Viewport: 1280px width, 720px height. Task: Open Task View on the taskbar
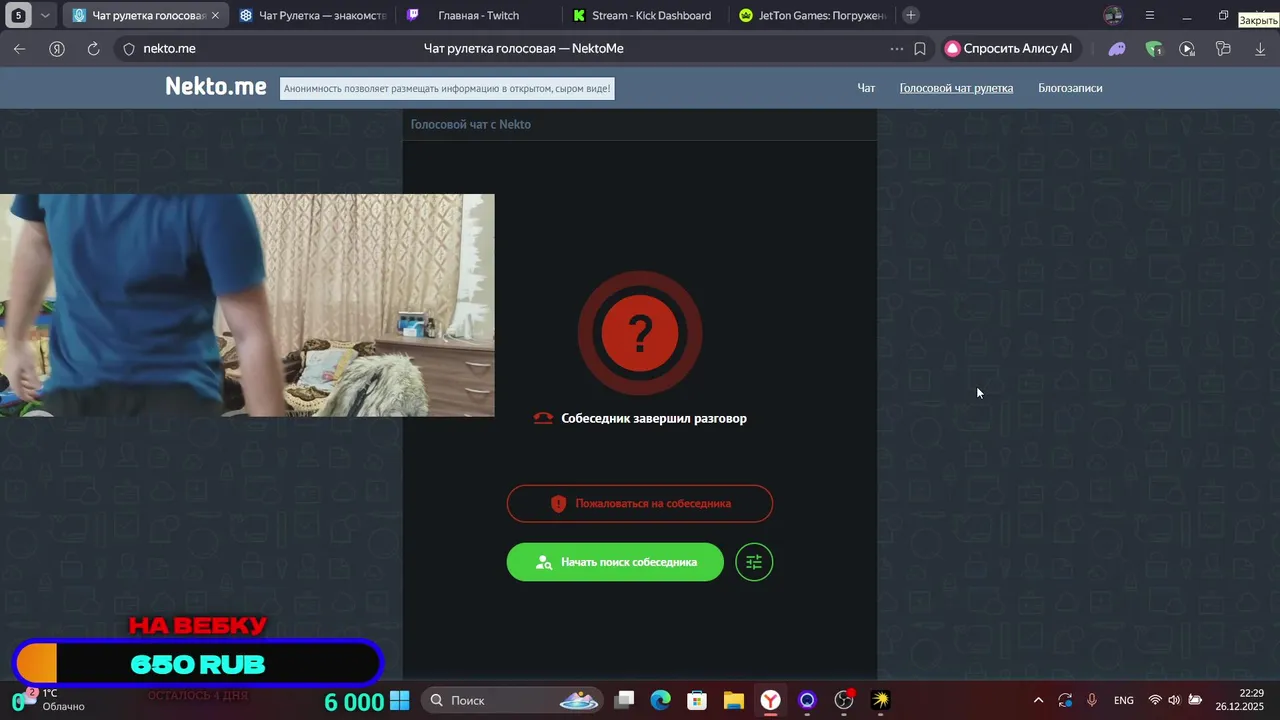click(624, 700)
